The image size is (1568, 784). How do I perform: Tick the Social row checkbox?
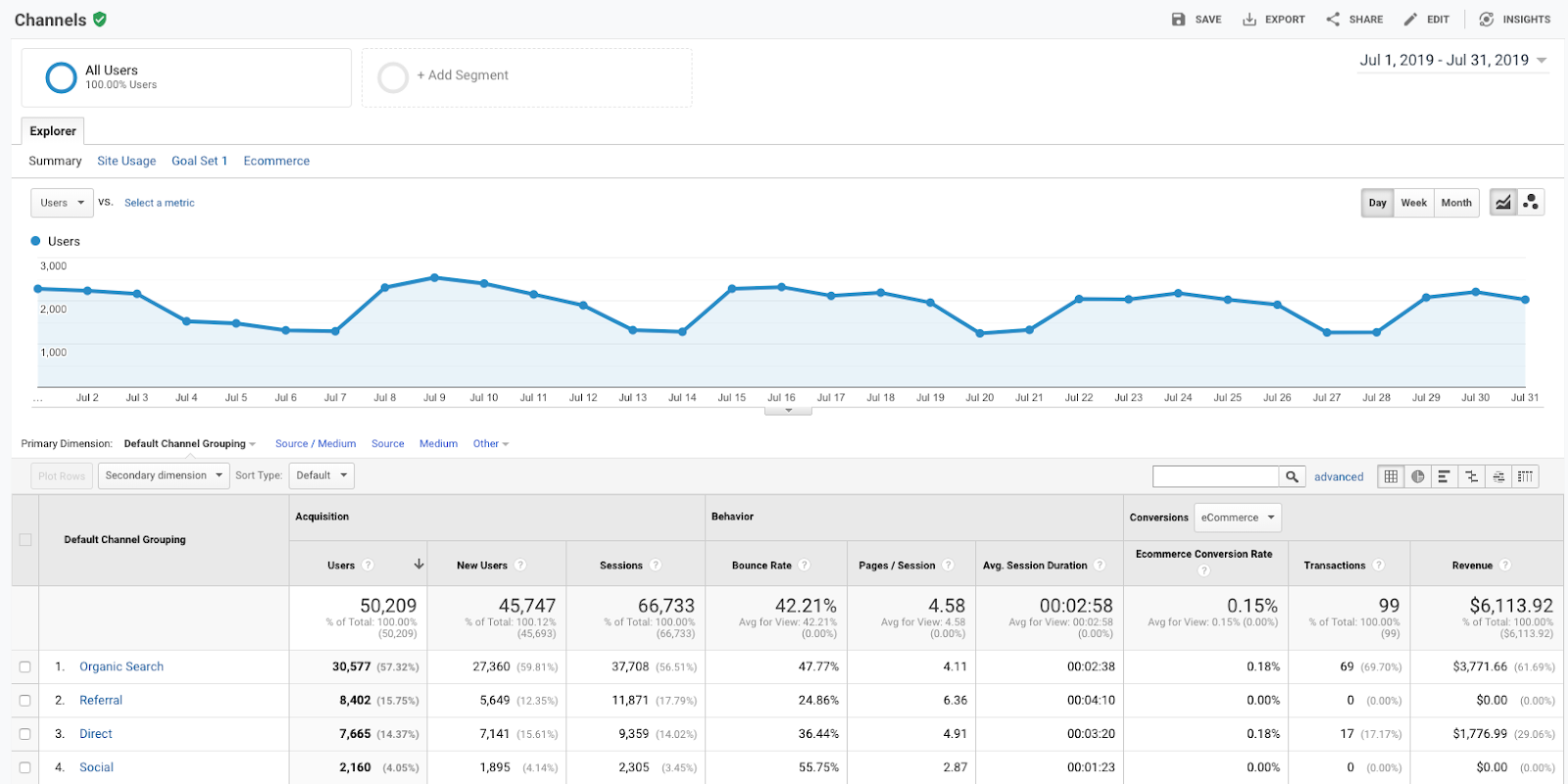pyautogui.click(x=25, y=768)
